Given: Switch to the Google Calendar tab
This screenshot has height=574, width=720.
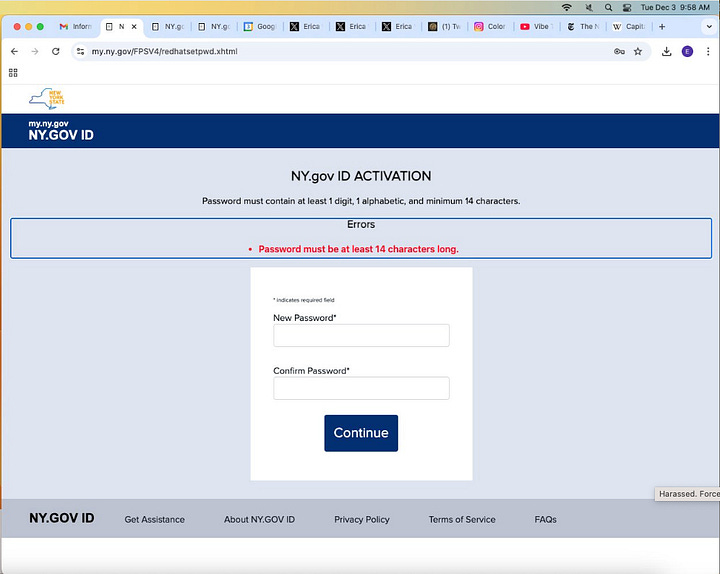Looking at the screenshot, I should [x=260, y=27].
